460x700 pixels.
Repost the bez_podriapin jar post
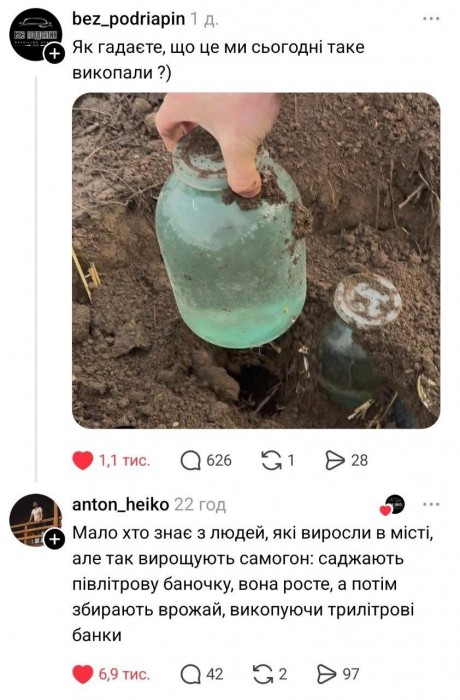[272, 460]
